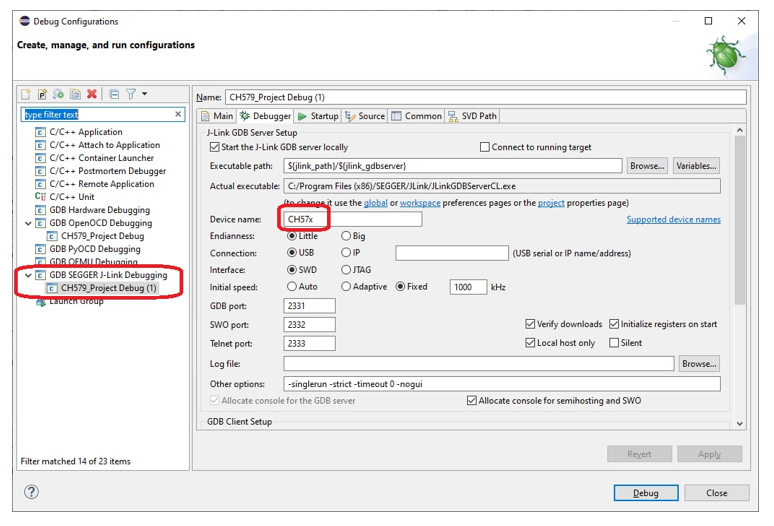
Task: Clear the filter text with X icon
Action: click(x=178, y=114)
